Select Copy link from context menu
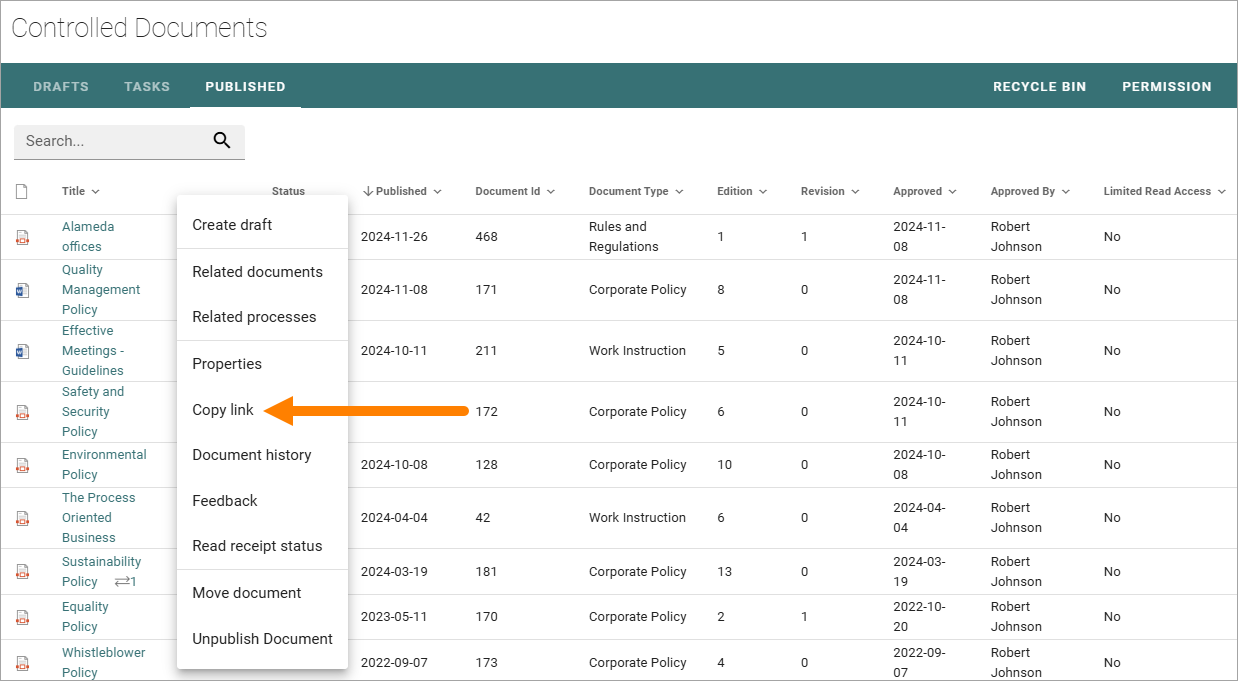This screenshot has height=681, width=1238. click(223, 410)
